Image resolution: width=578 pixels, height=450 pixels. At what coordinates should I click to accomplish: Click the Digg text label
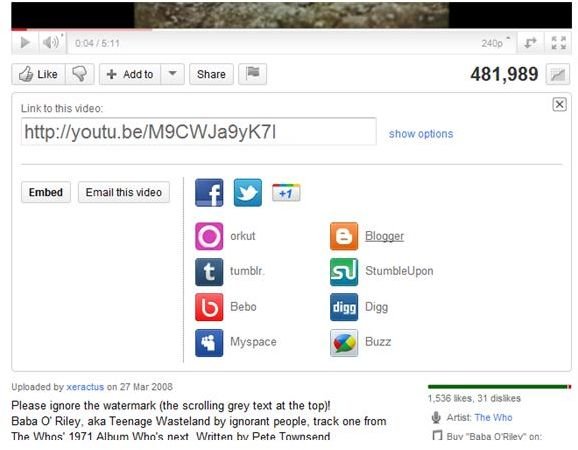376,307
